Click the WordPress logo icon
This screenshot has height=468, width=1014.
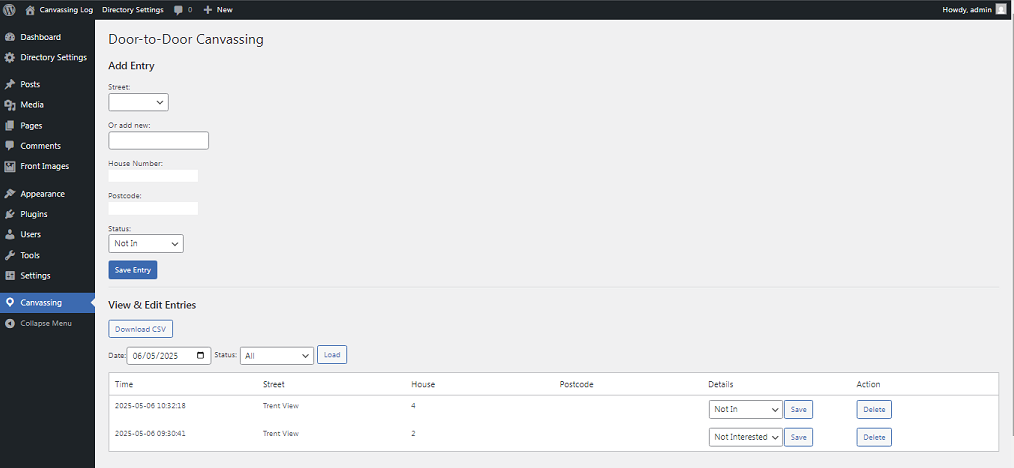pyautogui.click(x=10, y=9)
